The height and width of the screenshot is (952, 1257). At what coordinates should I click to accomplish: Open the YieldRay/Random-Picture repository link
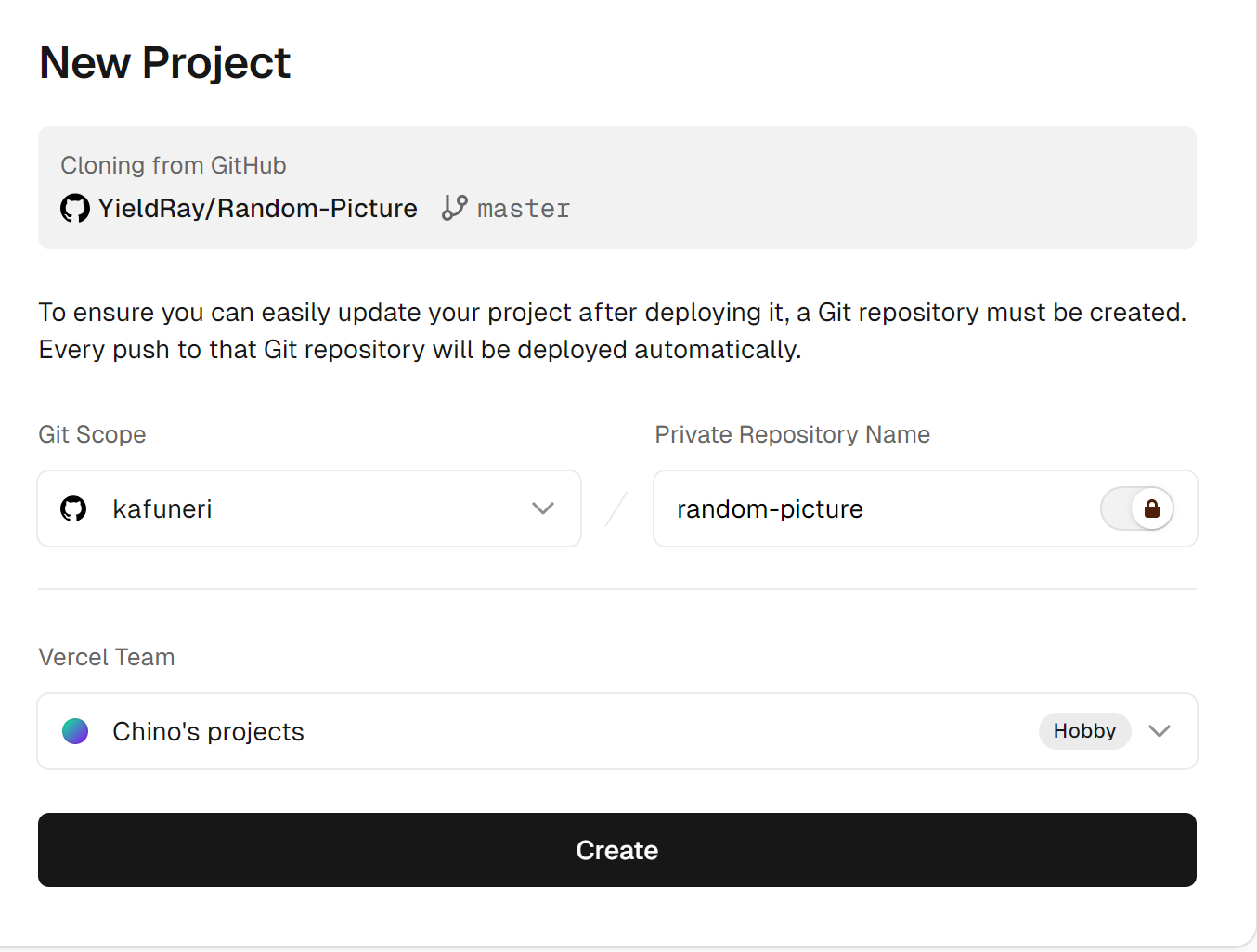258,209
